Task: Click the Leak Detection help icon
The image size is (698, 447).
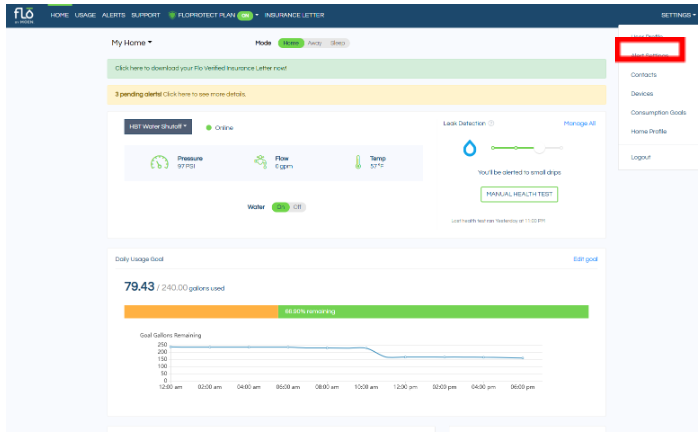Action: click(491, 123)
